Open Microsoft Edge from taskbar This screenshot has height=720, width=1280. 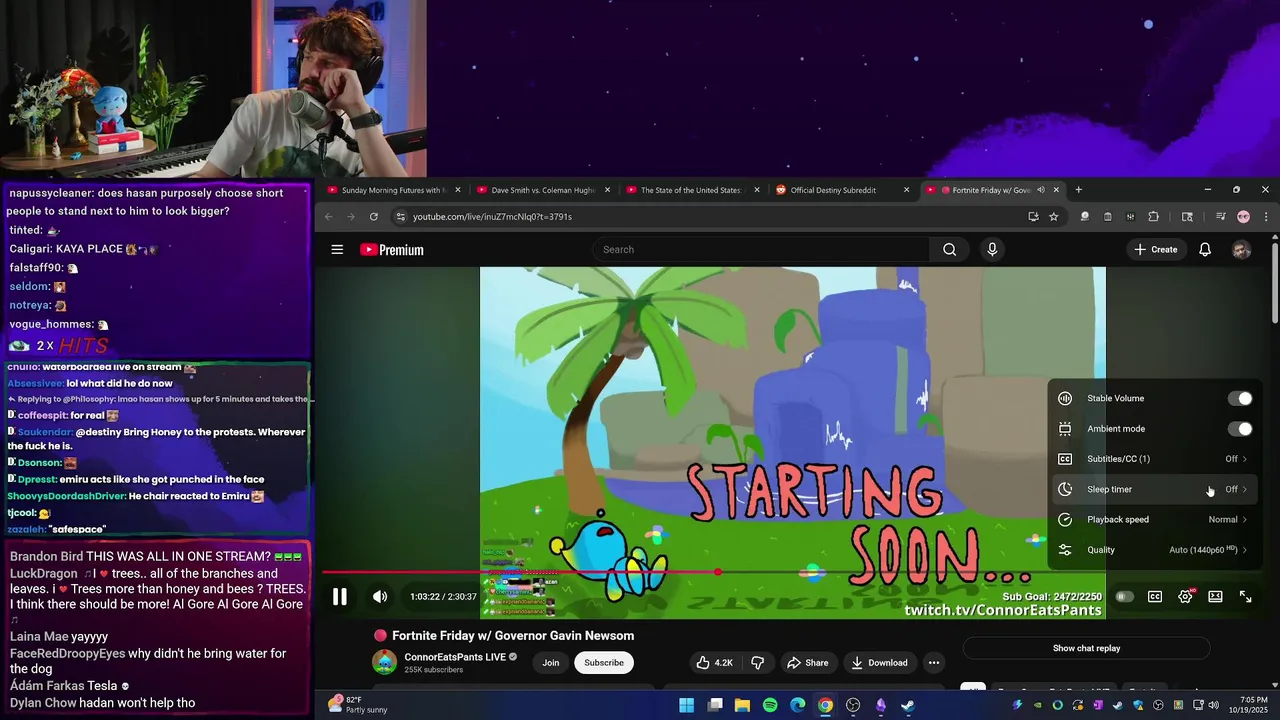tap(797, 705)
